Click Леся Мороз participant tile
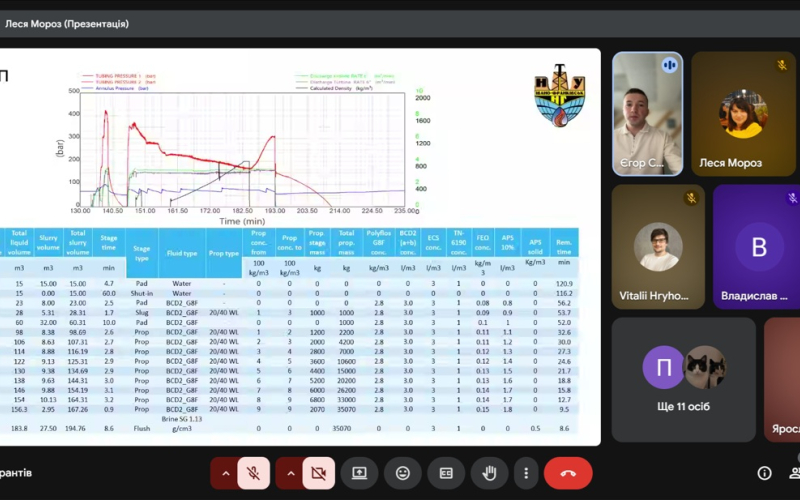The height and width of the screenshot is (500, 800). (x=741, y=113)
